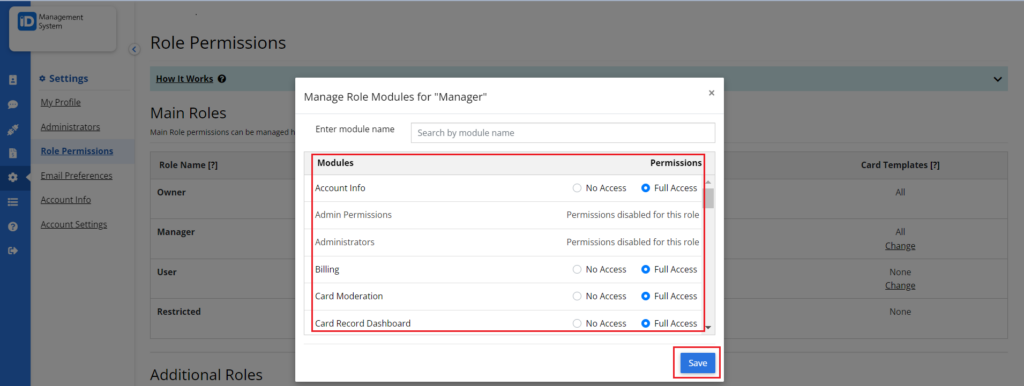1024x386 pixels.
Task: Click the How It Works help icon
Action: tap(222, 79)
